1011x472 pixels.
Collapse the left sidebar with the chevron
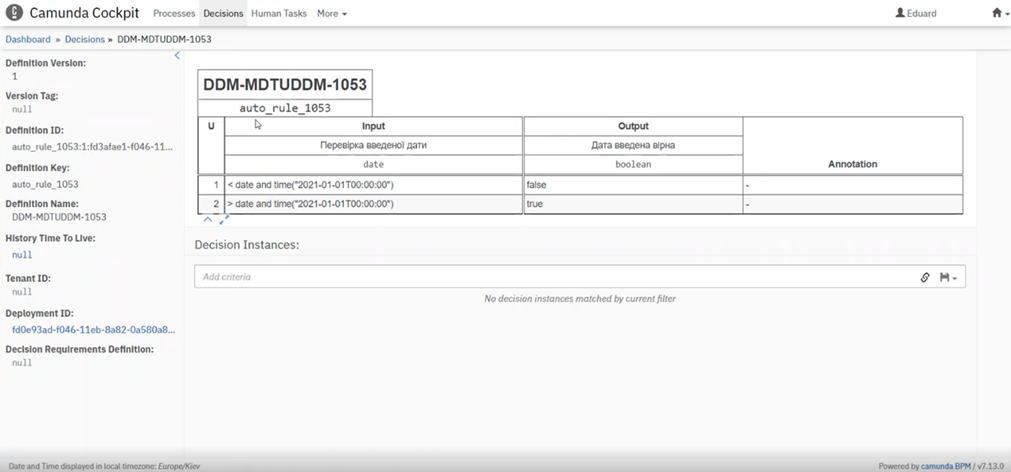point(177,55)
